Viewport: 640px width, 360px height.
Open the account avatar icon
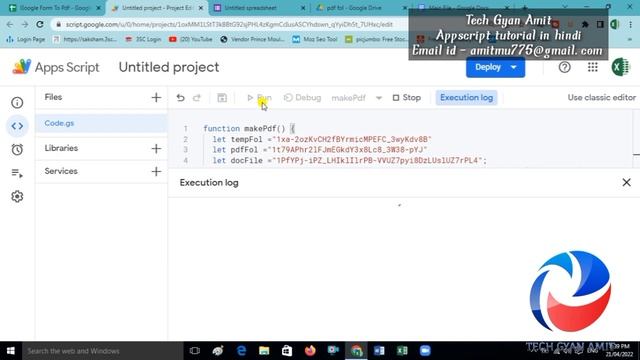coord(621,67)
